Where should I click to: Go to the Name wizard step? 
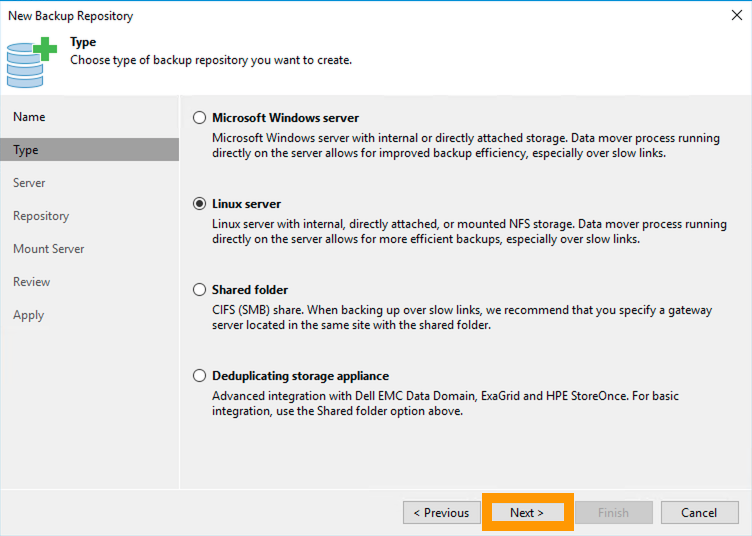pos(29,117)
